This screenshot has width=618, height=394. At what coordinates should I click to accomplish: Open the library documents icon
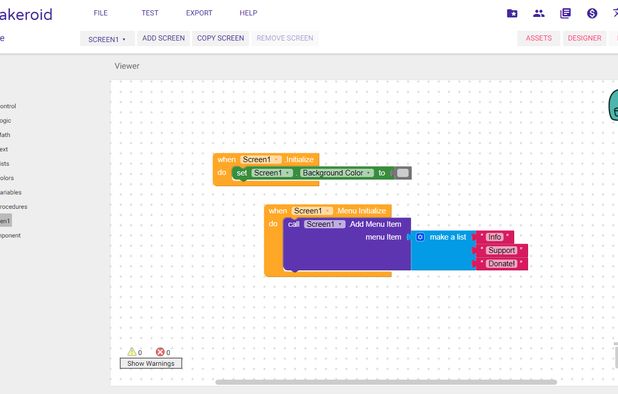(x=565, y=13)
